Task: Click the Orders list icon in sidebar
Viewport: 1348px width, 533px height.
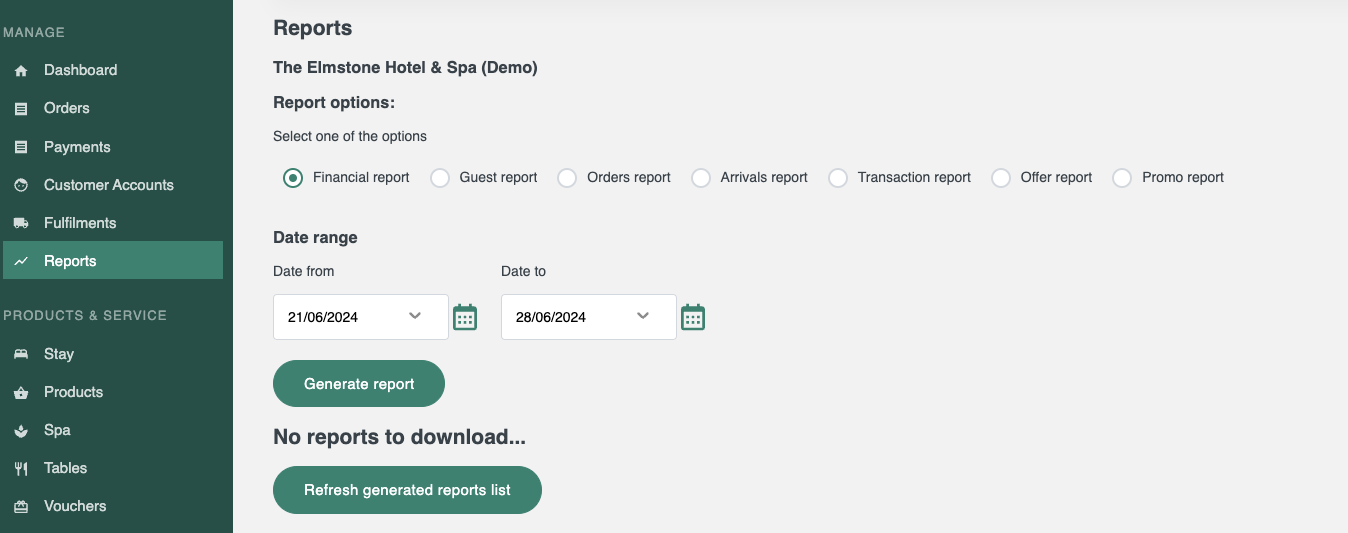Action: (21, 109)
